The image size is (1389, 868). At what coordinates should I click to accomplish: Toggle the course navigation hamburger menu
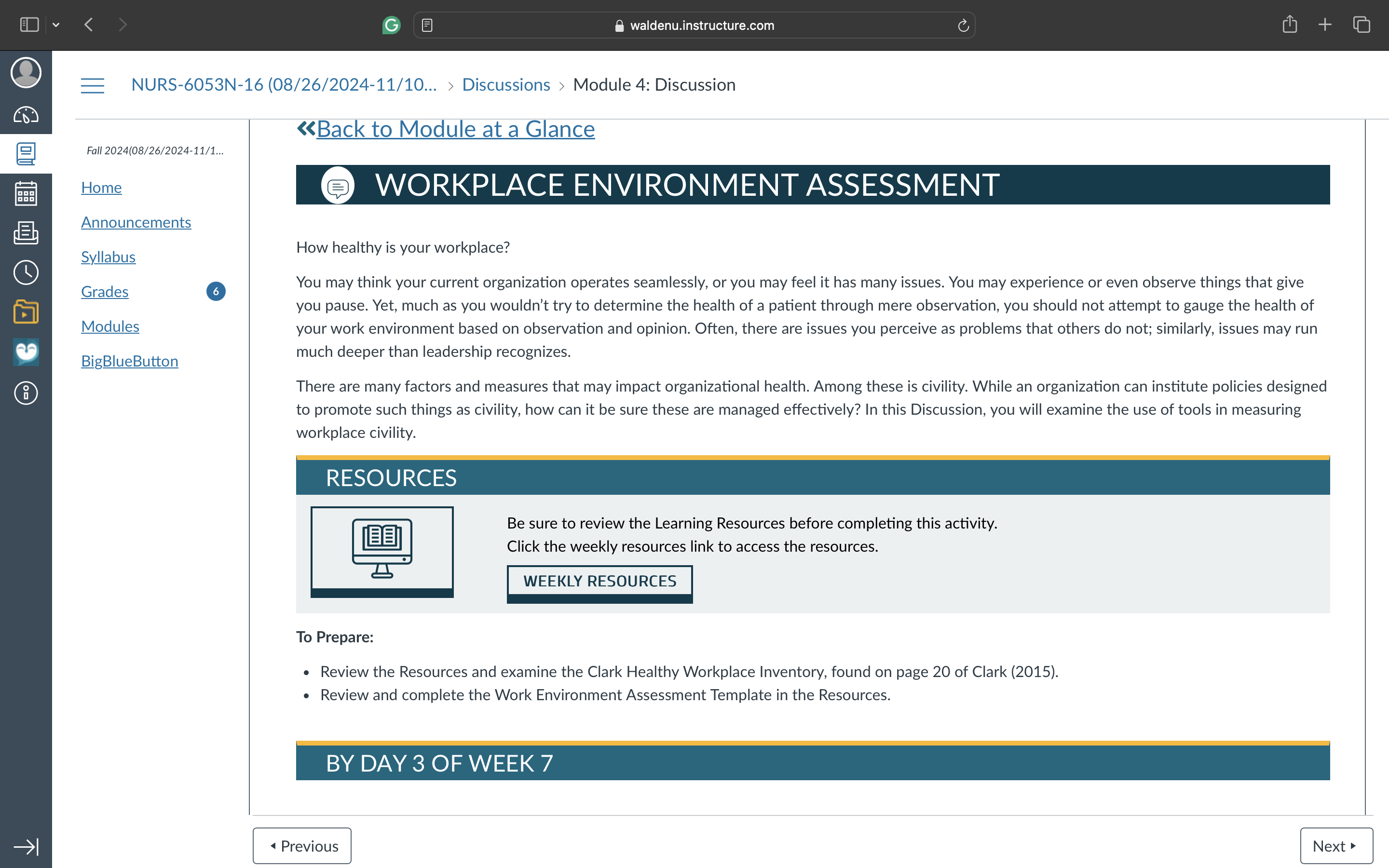93,85
